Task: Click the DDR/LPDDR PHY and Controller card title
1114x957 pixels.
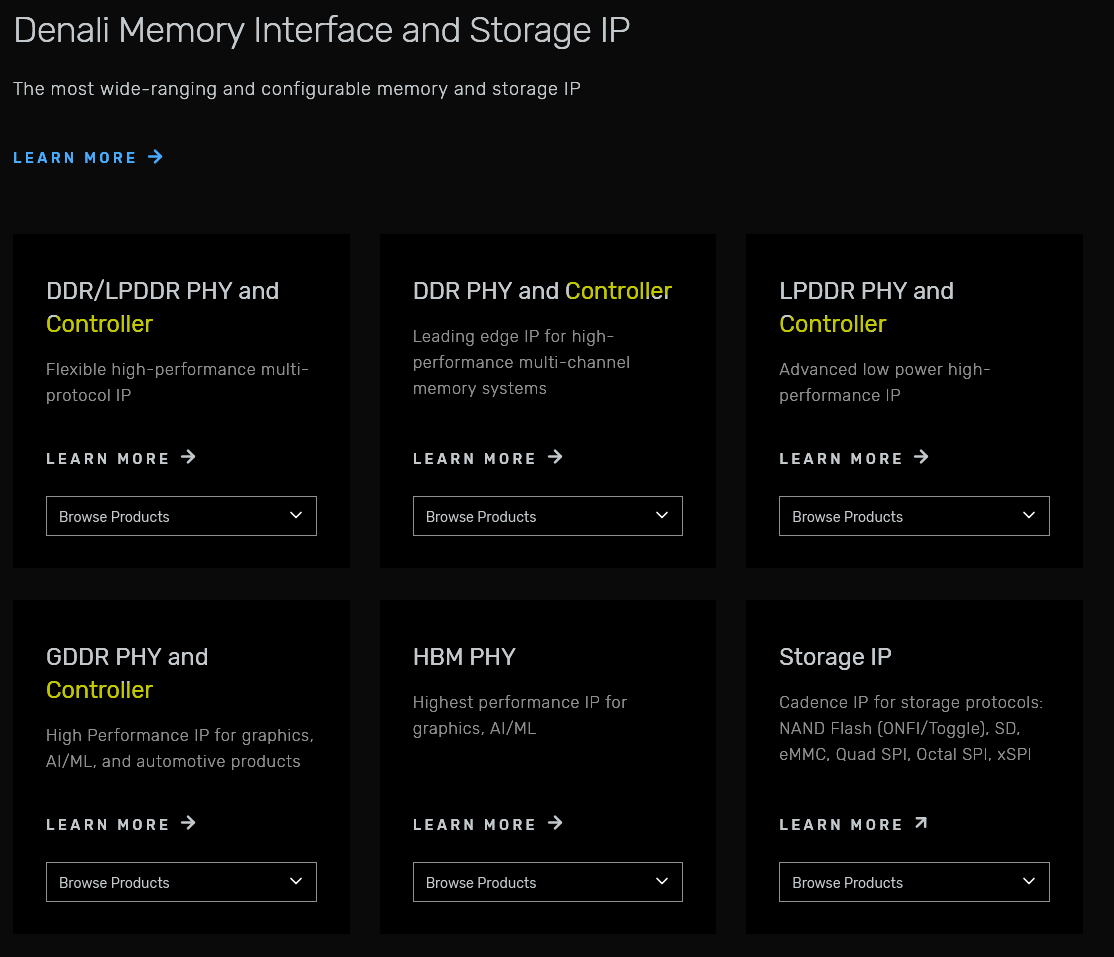Action: [x=163, y=307]
